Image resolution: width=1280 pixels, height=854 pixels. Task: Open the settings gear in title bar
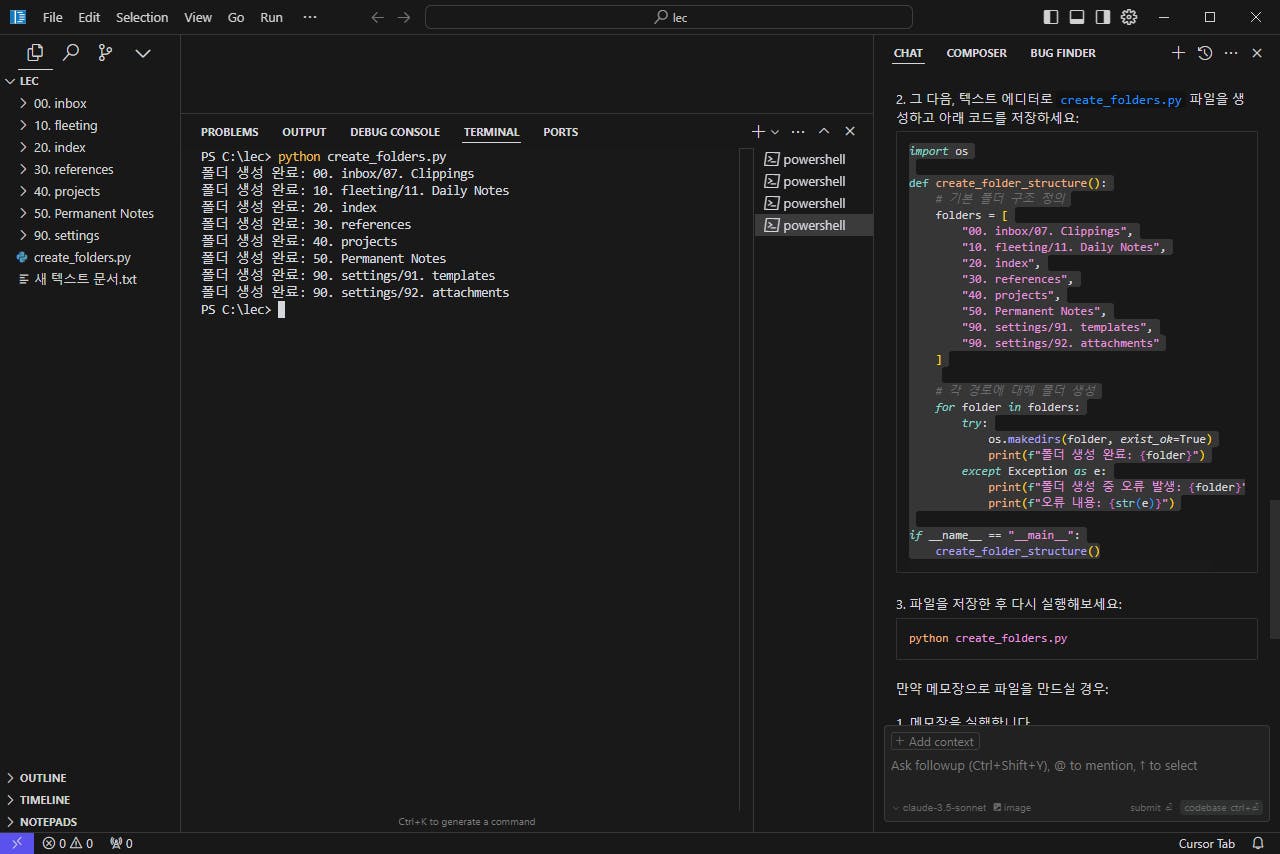(1129, 17)
